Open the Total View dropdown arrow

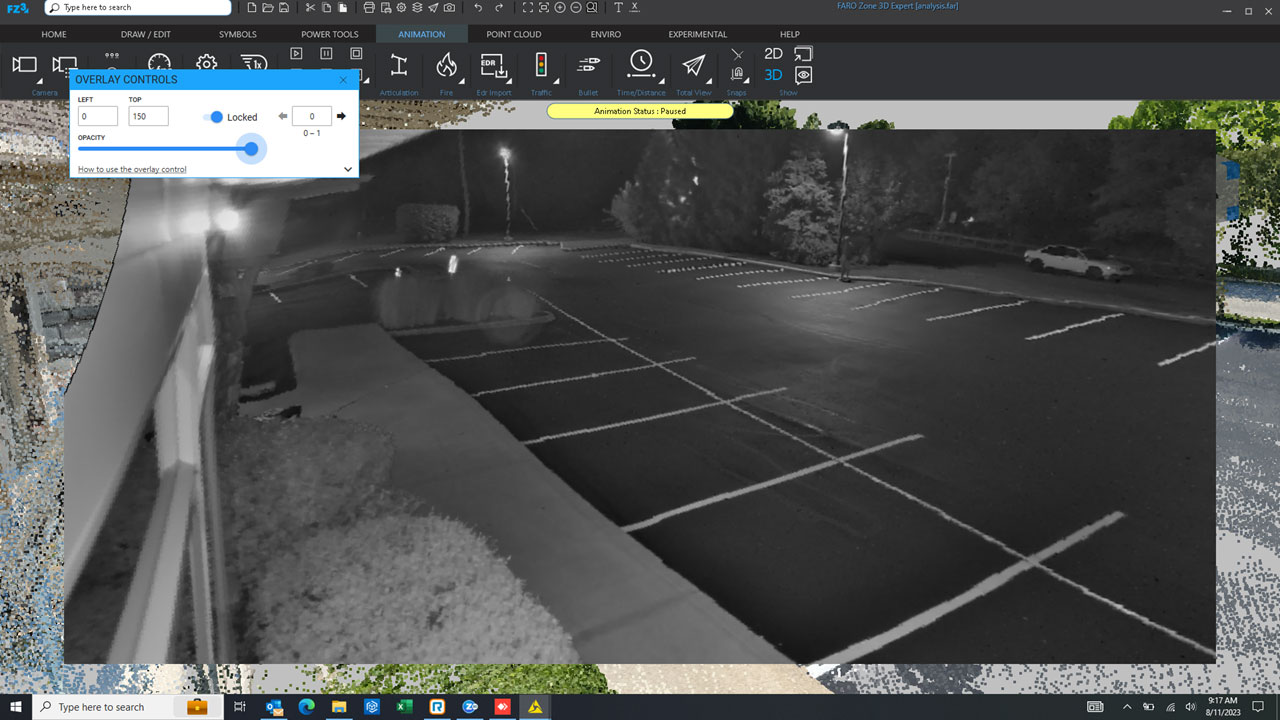(710, 81)
